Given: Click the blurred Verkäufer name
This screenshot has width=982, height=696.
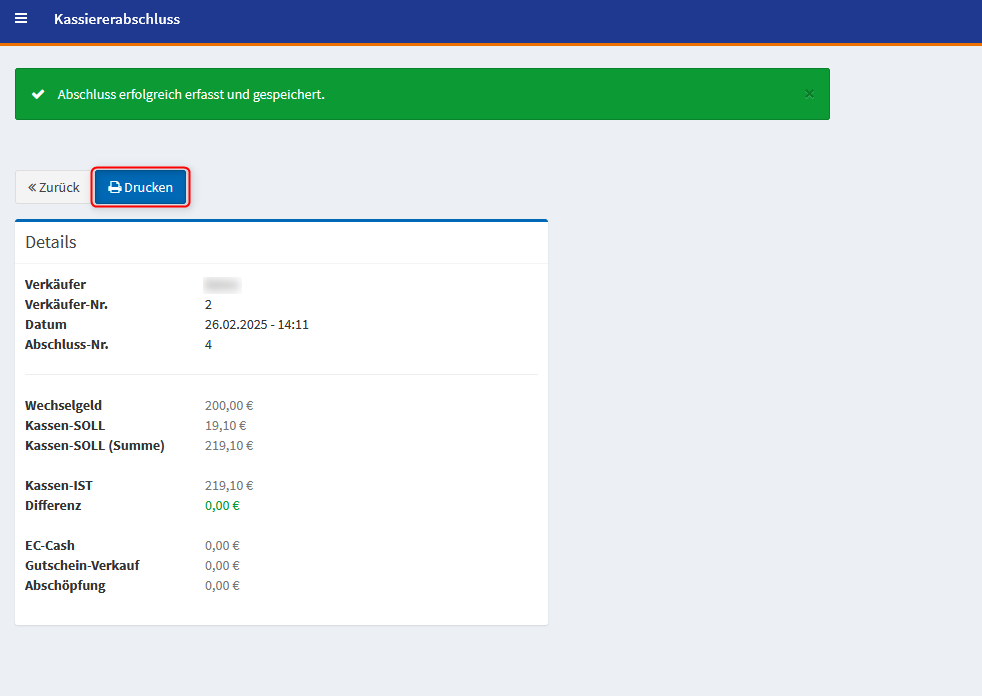Looking at the screenshot, I should [222, 285].
